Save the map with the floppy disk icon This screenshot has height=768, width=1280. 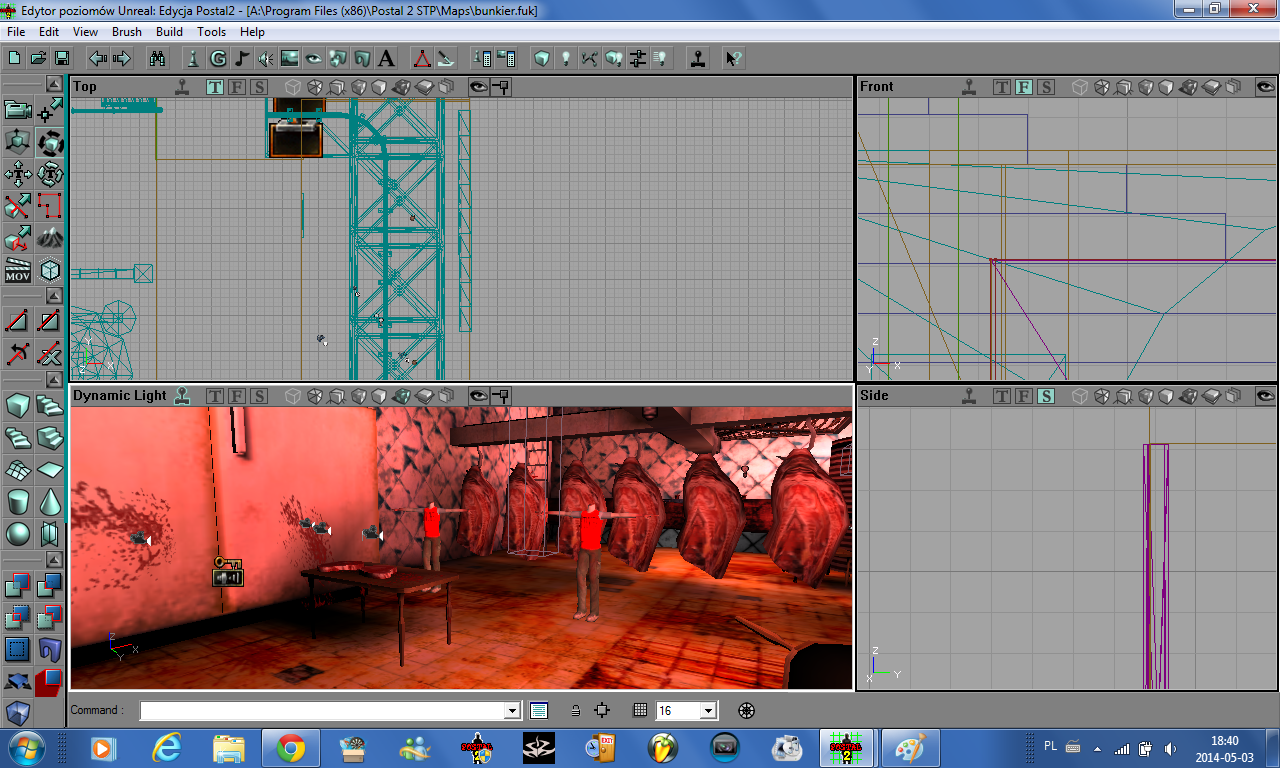click(61, 58)
